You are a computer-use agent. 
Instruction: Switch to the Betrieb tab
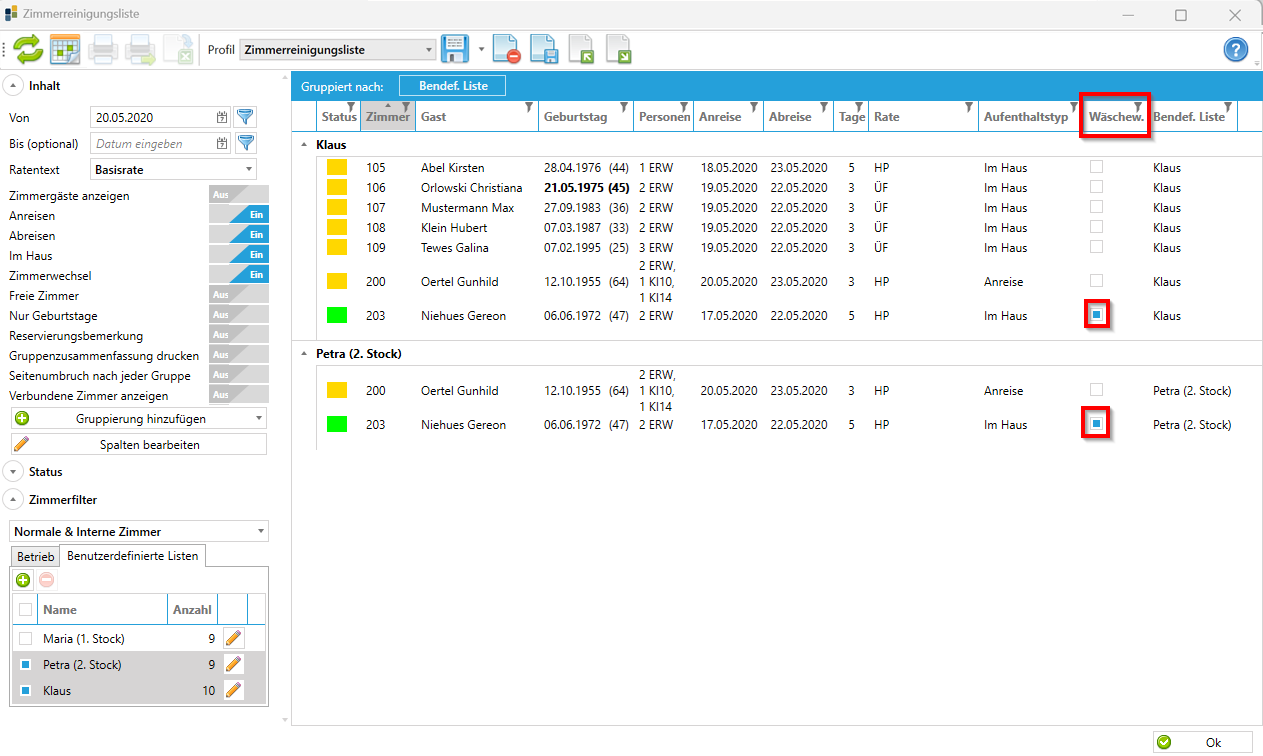click(35, 556)
